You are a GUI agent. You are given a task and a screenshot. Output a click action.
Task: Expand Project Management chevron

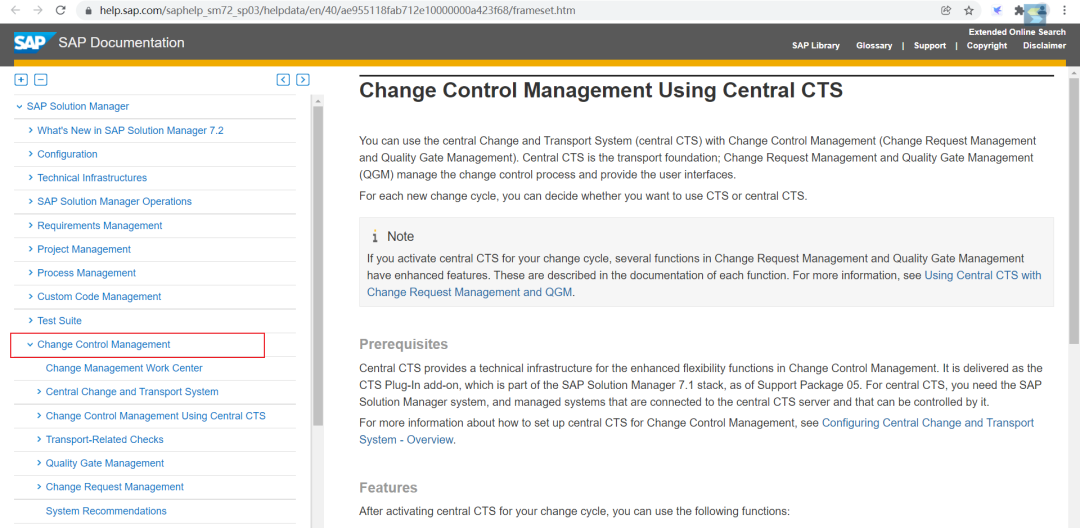pos(30,249)
